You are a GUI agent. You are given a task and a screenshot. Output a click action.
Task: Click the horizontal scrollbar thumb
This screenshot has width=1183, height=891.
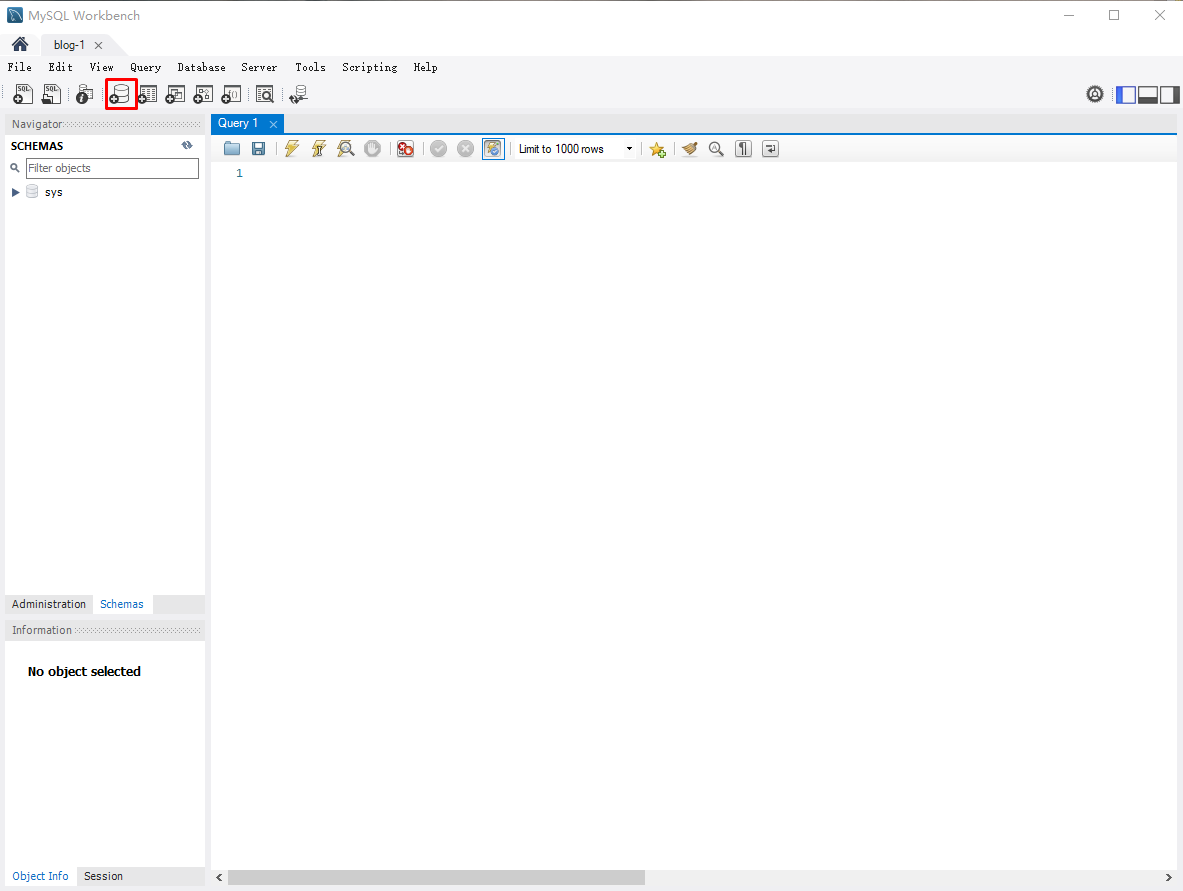(436, 877)
